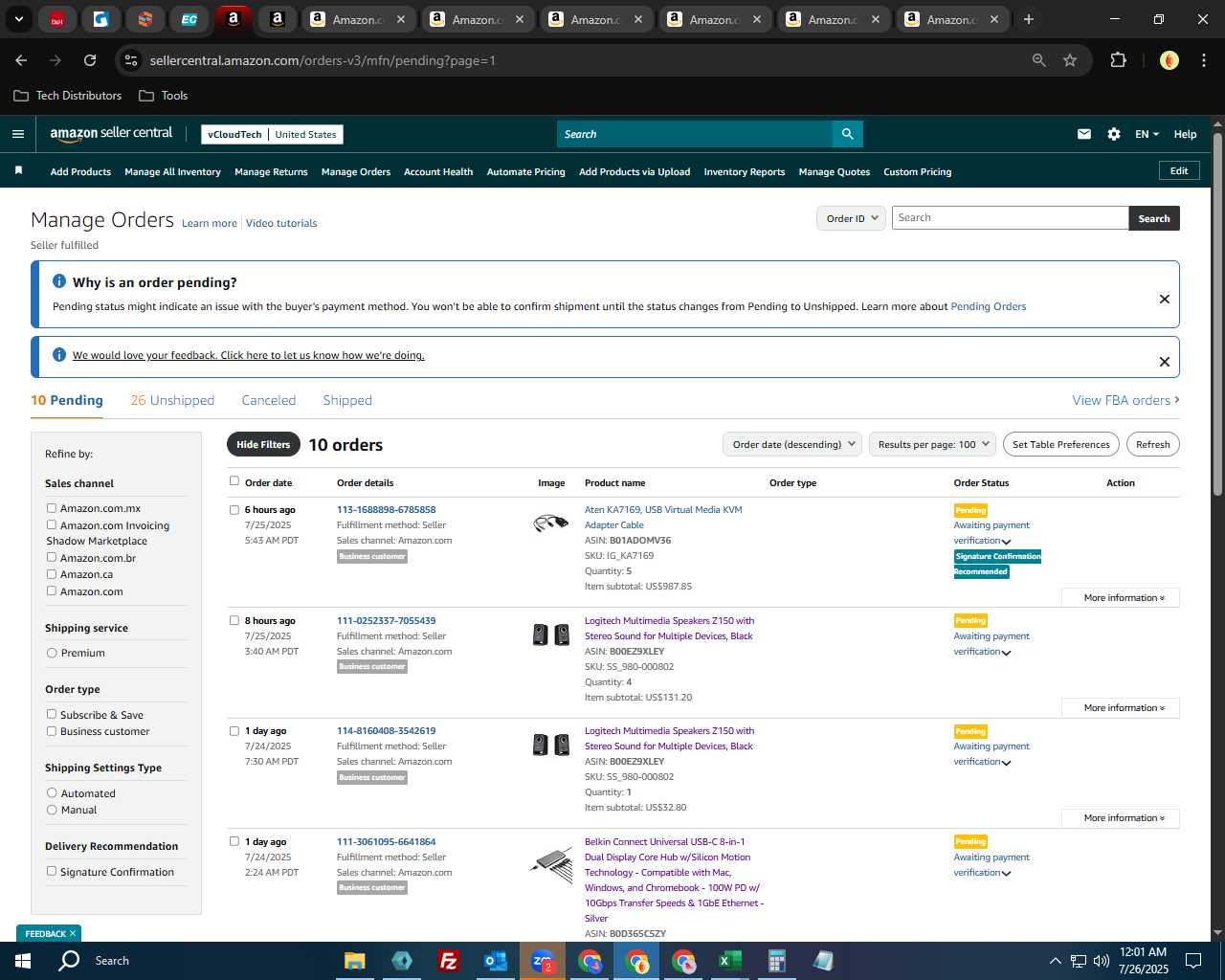
Task: Go back with the browser back arrow
Action: click(21, 60)
